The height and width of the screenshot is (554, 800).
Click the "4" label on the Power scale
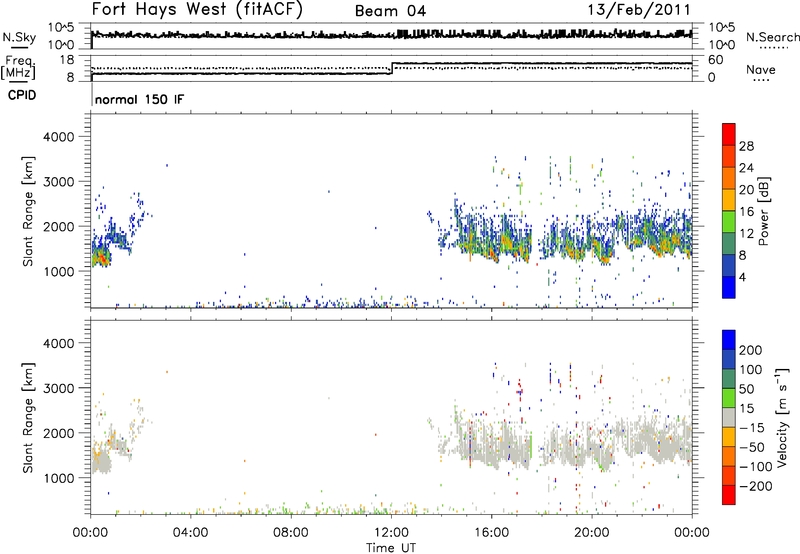pyautogui.click(x=742, y=277)
